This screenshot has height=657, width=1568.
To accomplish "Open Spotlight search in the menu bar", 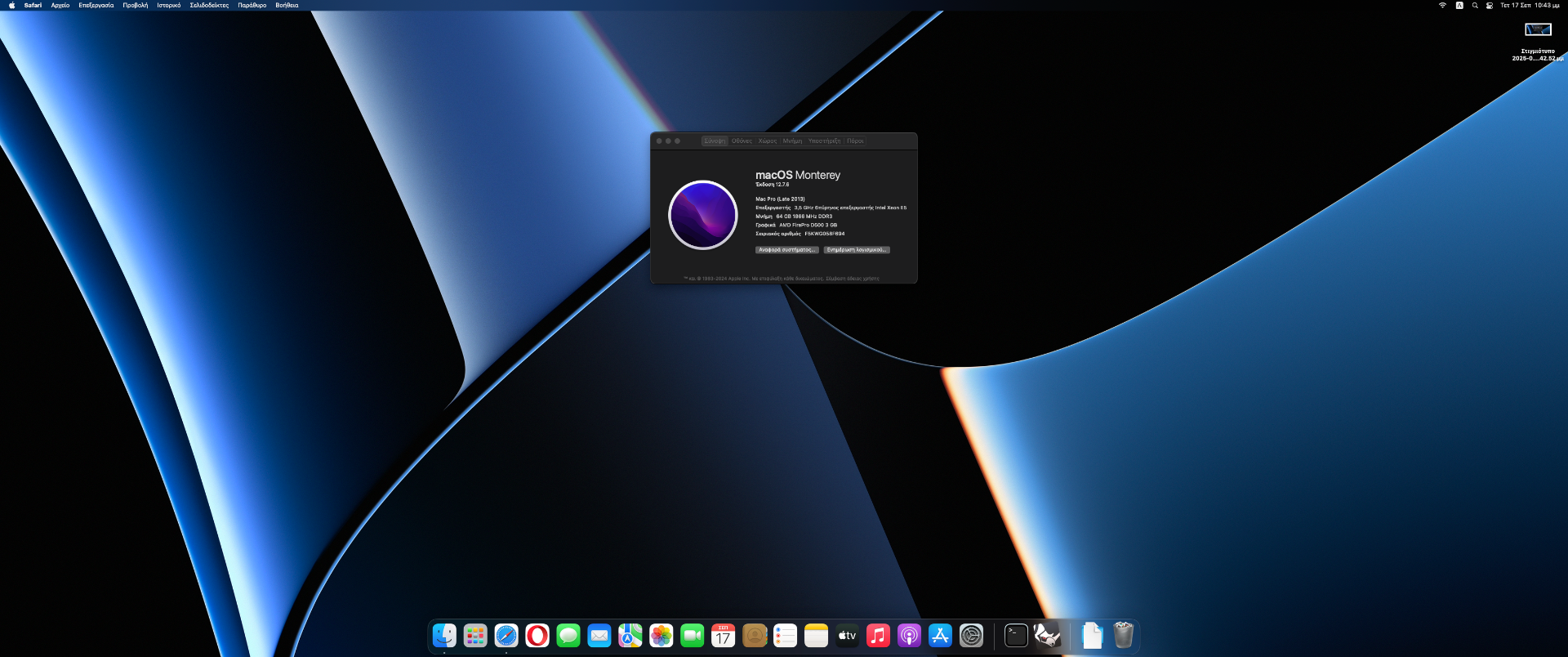I will pos(1475,5).
